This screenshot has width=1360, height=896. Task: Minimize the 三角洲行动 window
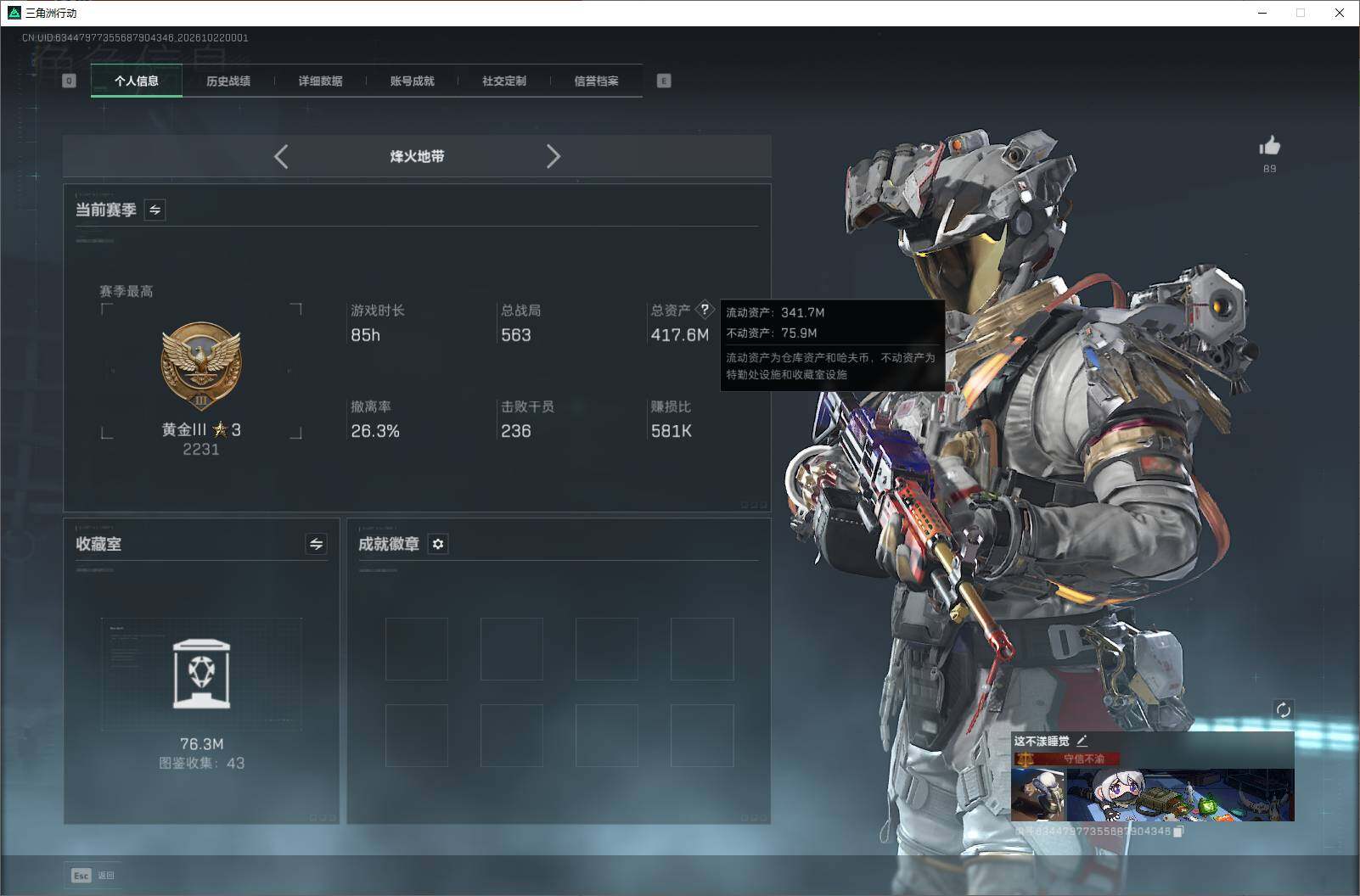tap(1262, 13)
